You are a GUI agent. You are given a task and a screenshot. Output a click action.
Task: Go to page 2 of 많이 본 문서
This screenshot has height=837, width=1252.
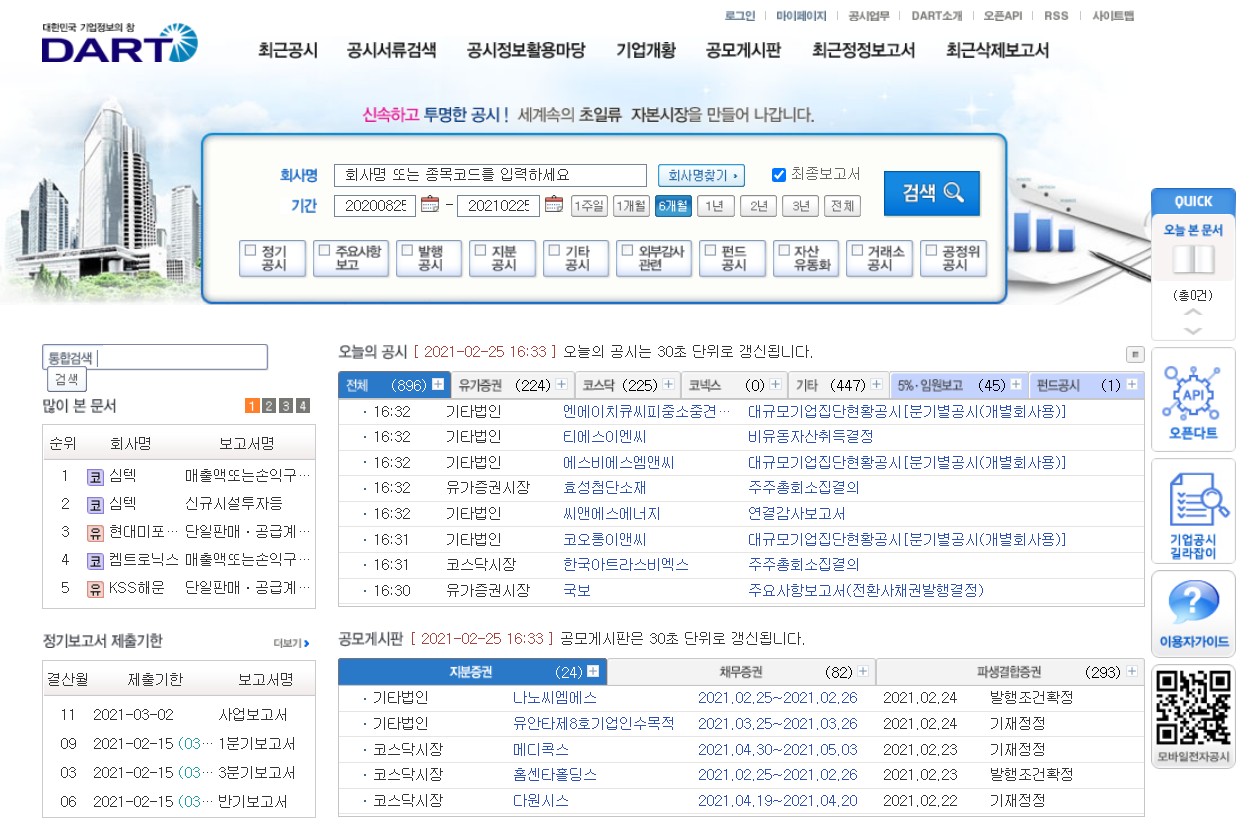coord(270,406)
